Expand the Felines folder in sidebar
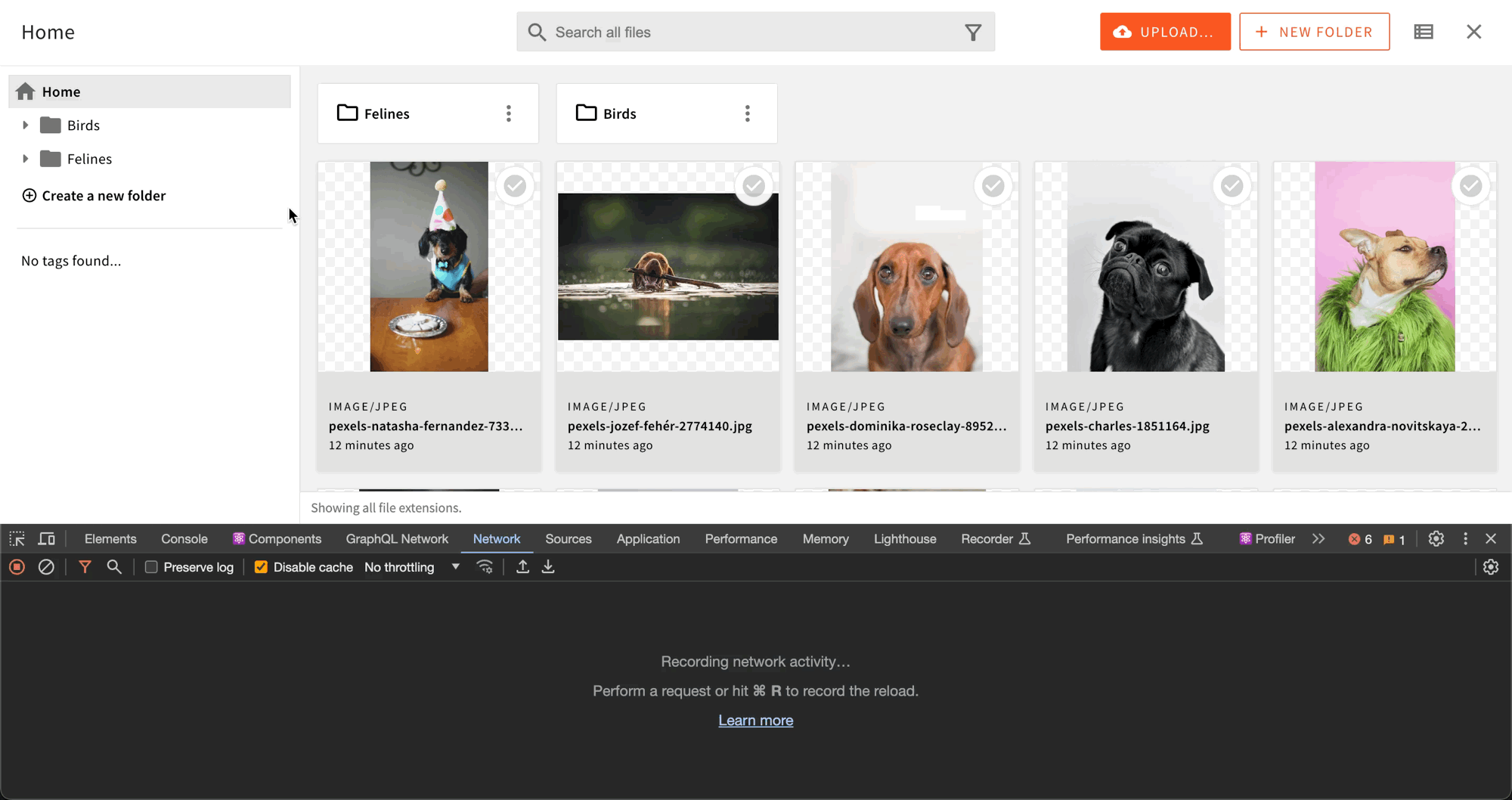The width and height of the screenshot is (1512, 800). (26, 159)
